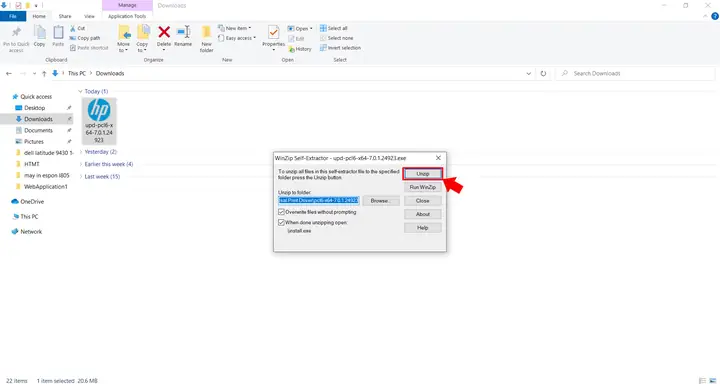The height and width of the screenshot is (384, 720).
Task: Select the Rename icon in ribbon
Action: click(x=183, y=32)
